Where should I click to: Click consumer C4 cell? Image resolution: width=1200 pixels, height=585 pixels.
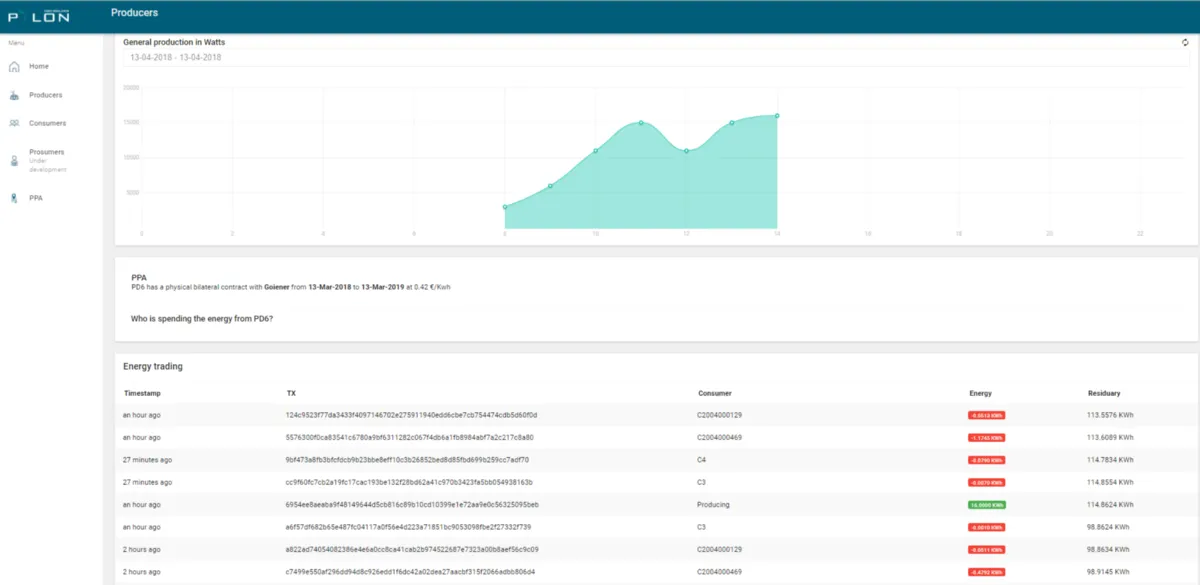tap(702, 460)
